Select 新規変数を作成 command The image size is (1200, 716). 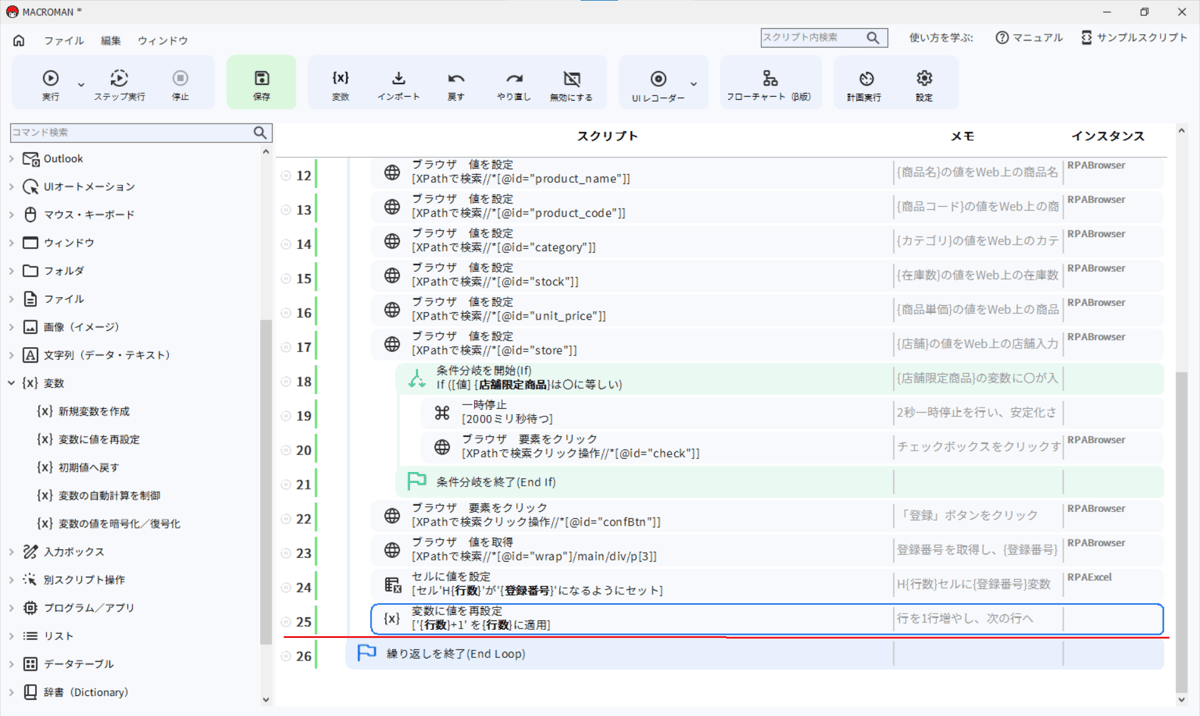coord(83,411)
